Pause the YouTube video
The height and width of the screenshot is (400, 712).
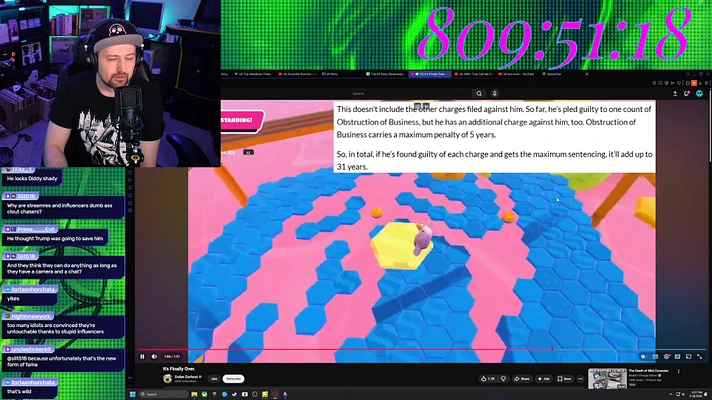pos(142,356)
